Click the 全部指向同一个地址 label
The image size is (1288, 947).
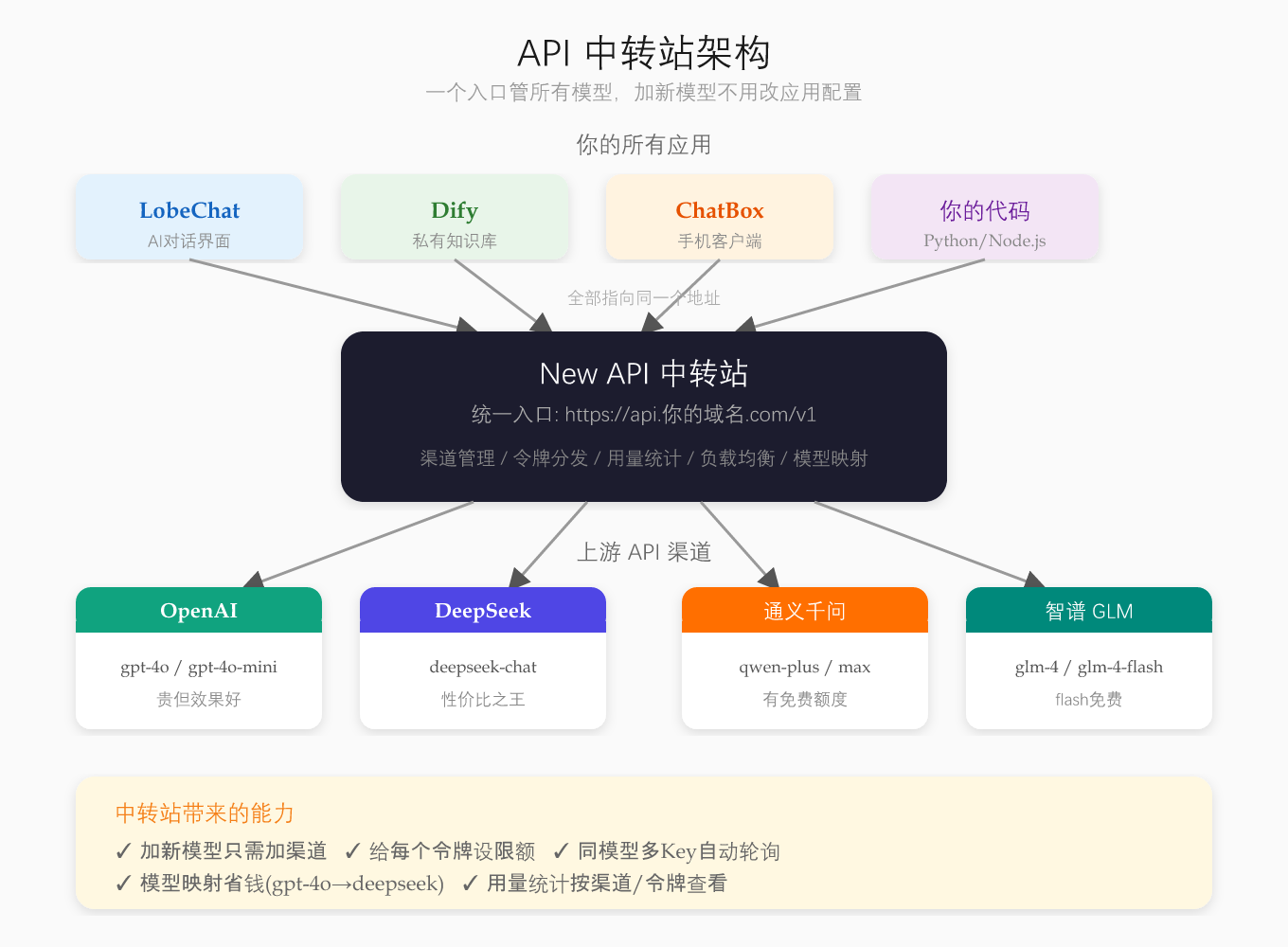pyautogui.click(x=644, y=297)
